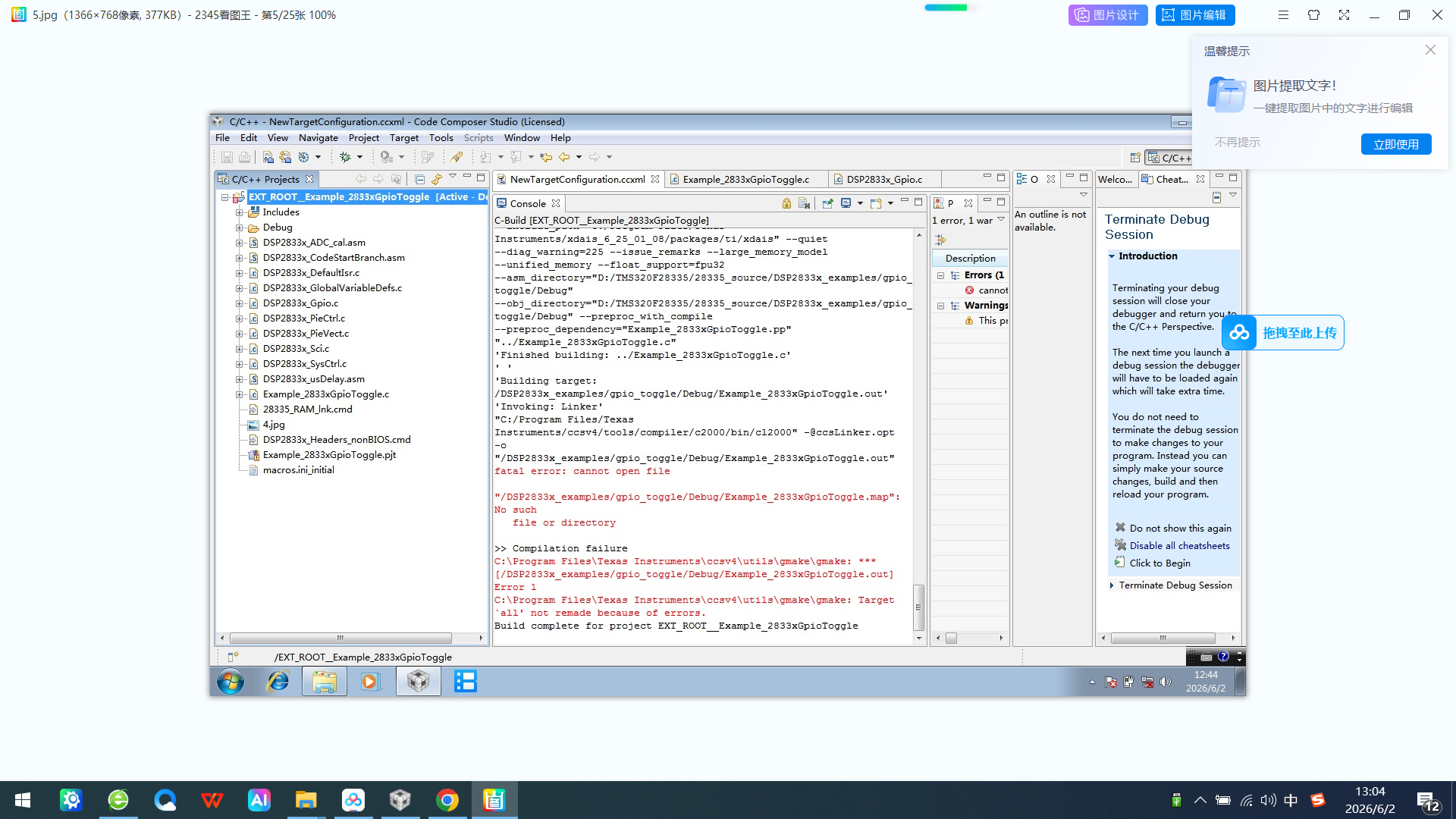
Task: Click Collapse All icon in Projects view
Action: [419, 179]
